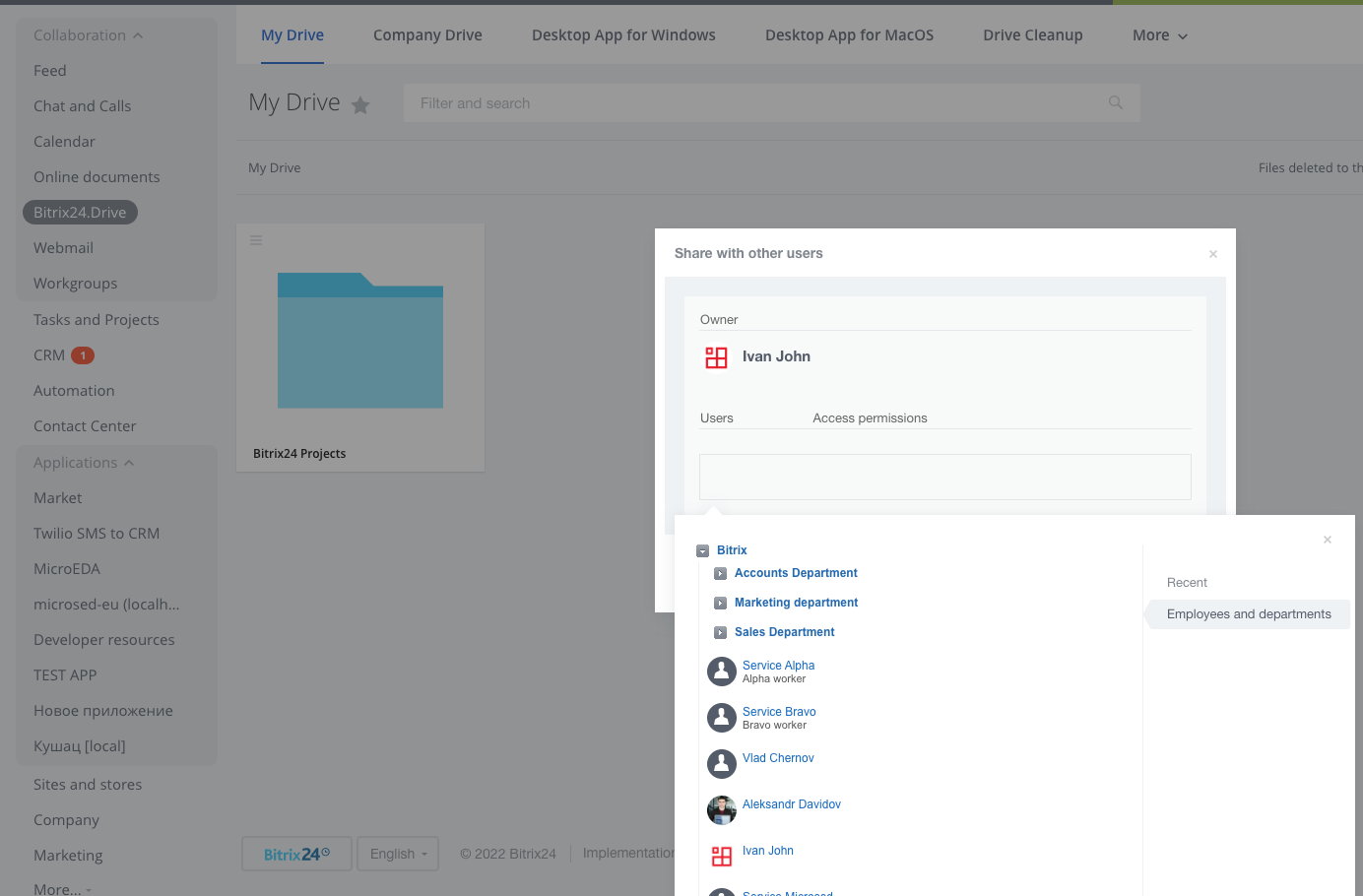Open MicroEDA application
This screenshot has width=1363, height=896.
click(67, 569)
